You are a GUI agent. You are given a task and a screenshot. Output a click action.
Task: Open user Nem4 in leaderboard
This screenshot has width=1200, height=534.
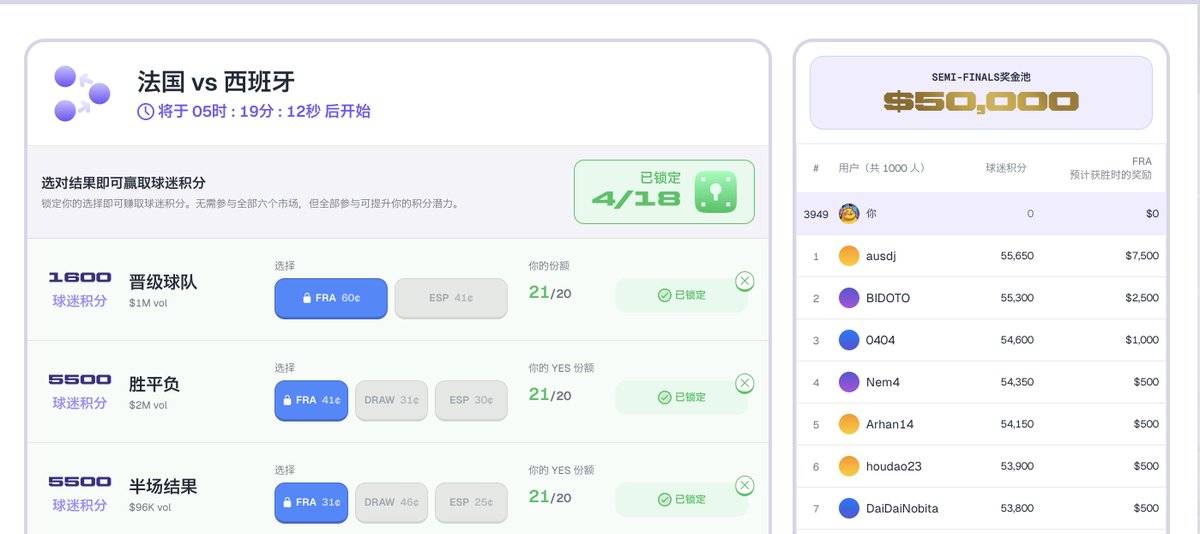[884, 382]
